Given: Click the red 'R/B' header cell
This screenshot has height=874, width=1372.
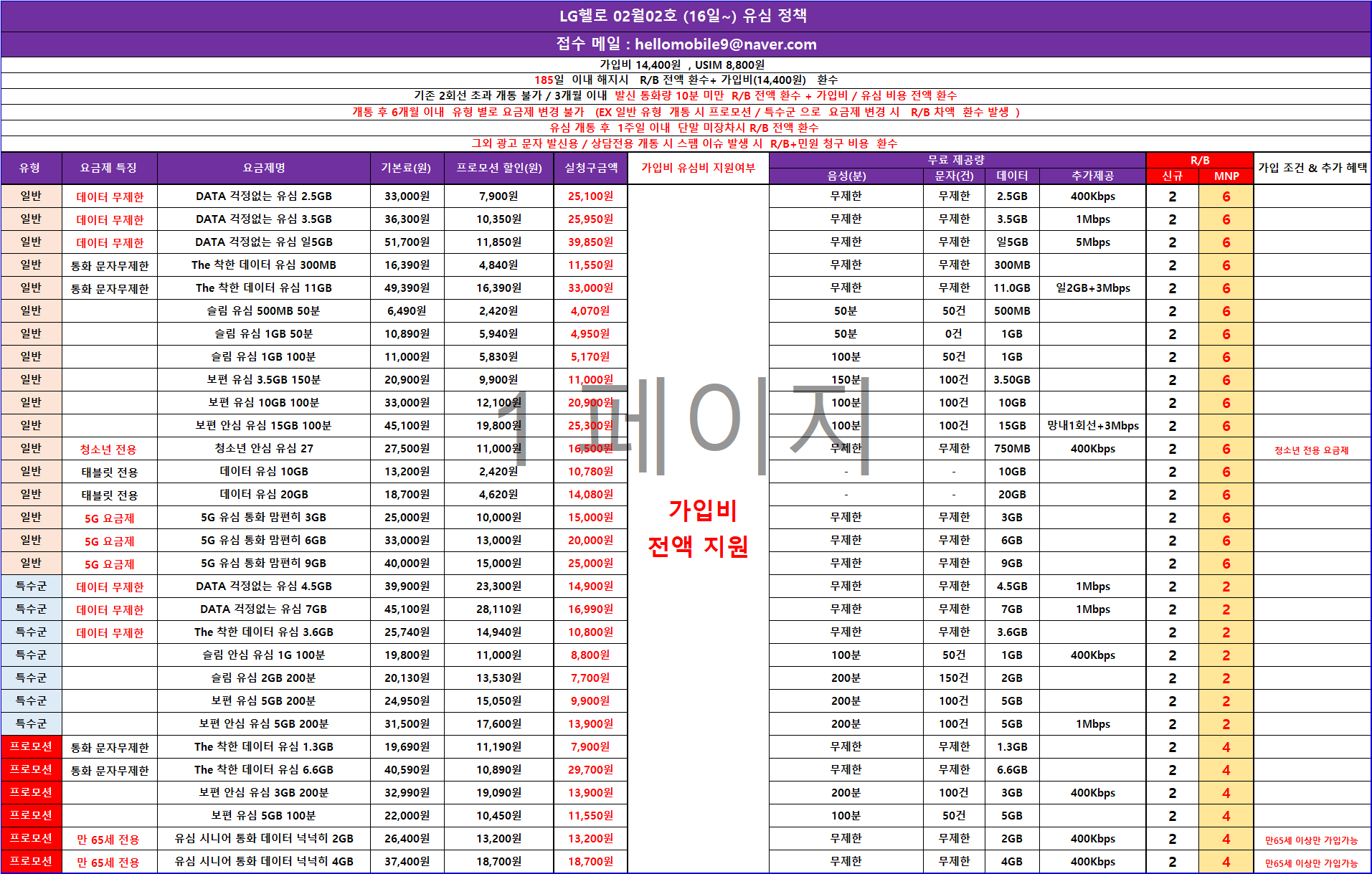Looking at the screenshot, I should click(1199, 160).
